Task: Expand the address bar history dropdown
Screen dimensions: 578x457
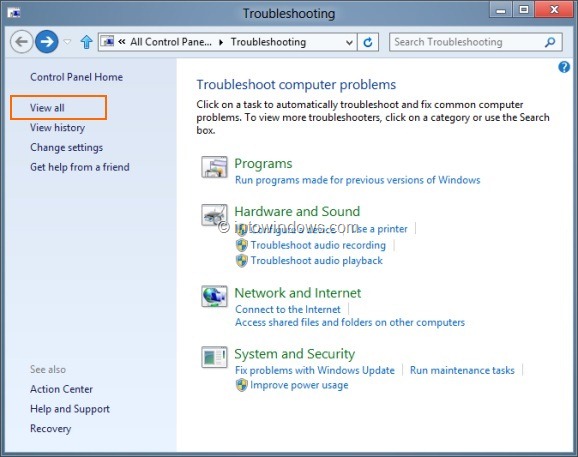Action: coord(349,42)
